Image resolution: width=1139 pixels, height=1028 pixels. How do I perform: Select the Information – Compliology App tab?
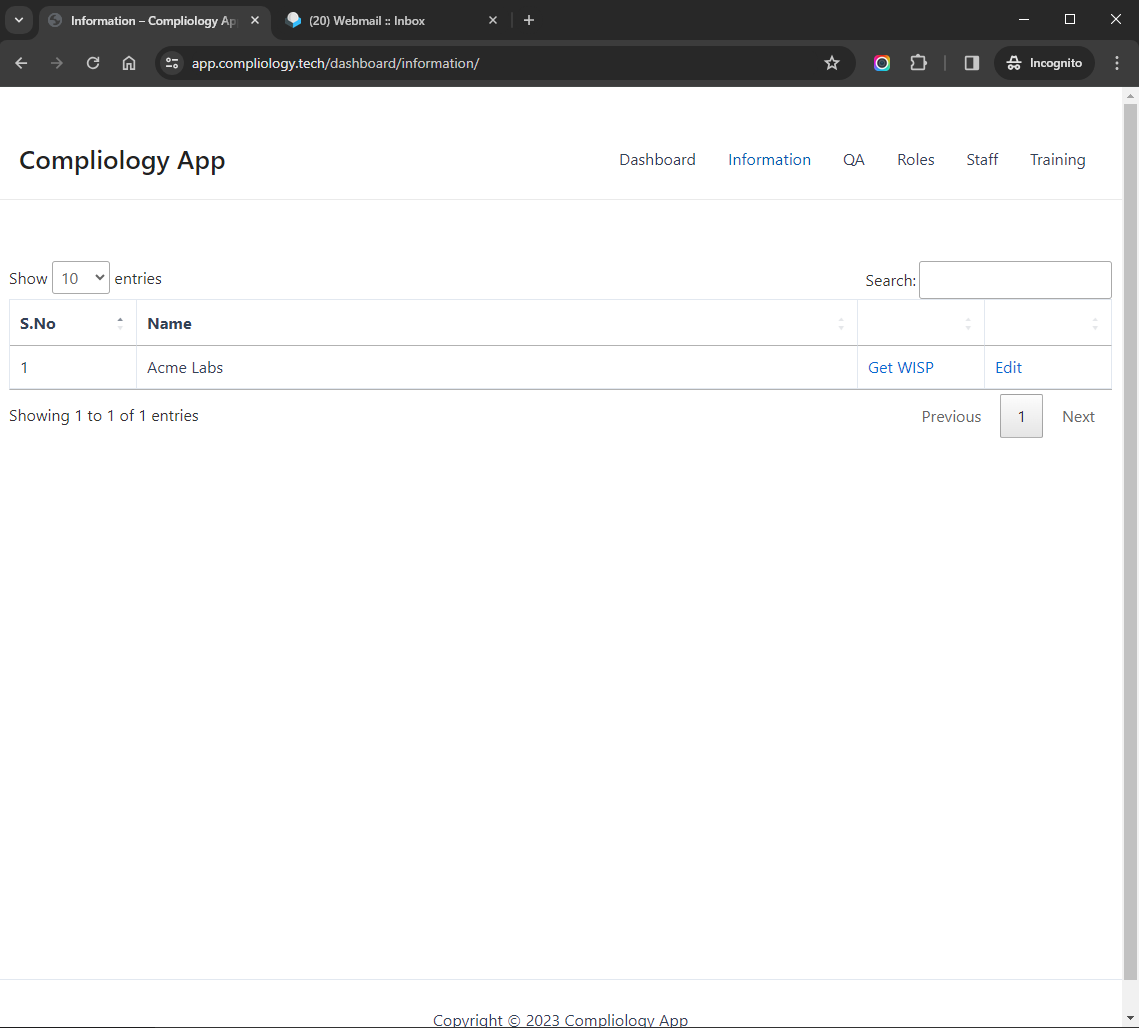tap(154, 20)
